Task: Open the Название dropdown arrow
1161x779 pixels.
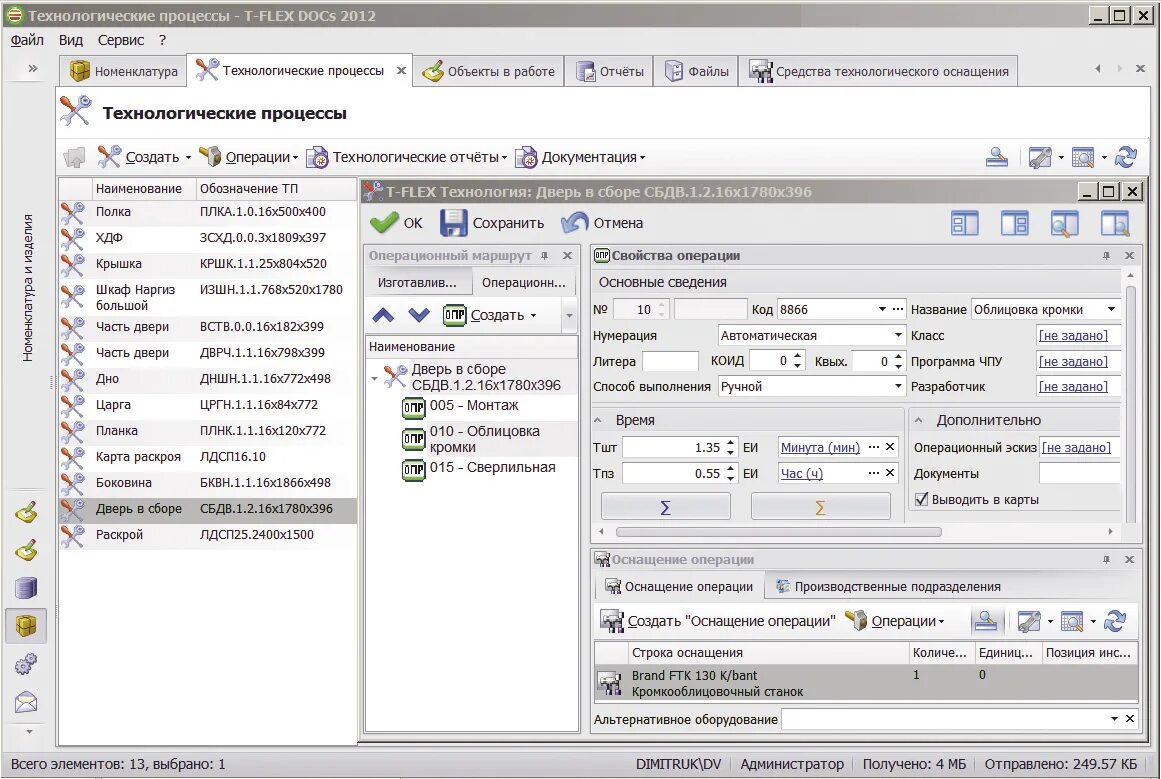Action: click(1111, 309)
